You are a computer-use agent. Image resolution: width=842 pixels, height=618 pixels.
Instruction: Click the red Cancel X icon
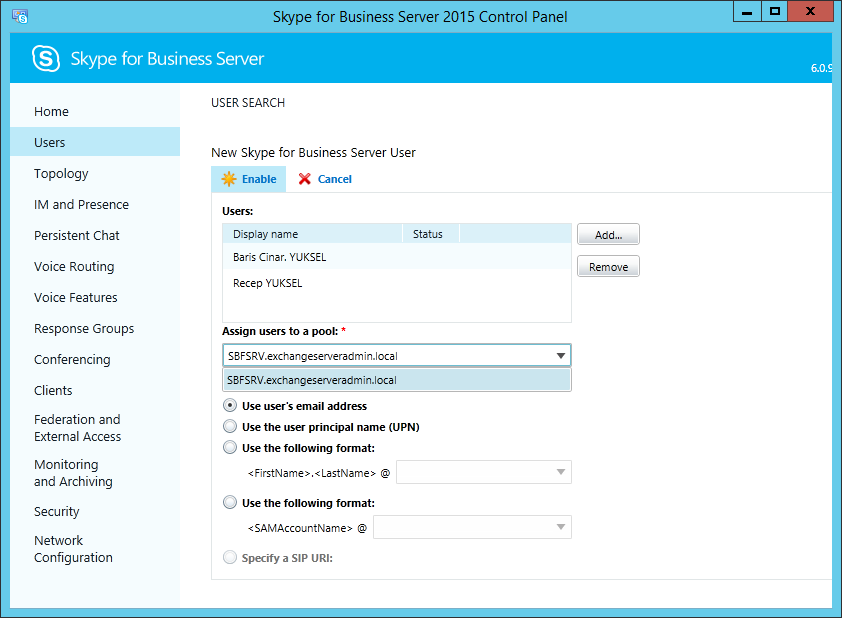pos(304,179)
